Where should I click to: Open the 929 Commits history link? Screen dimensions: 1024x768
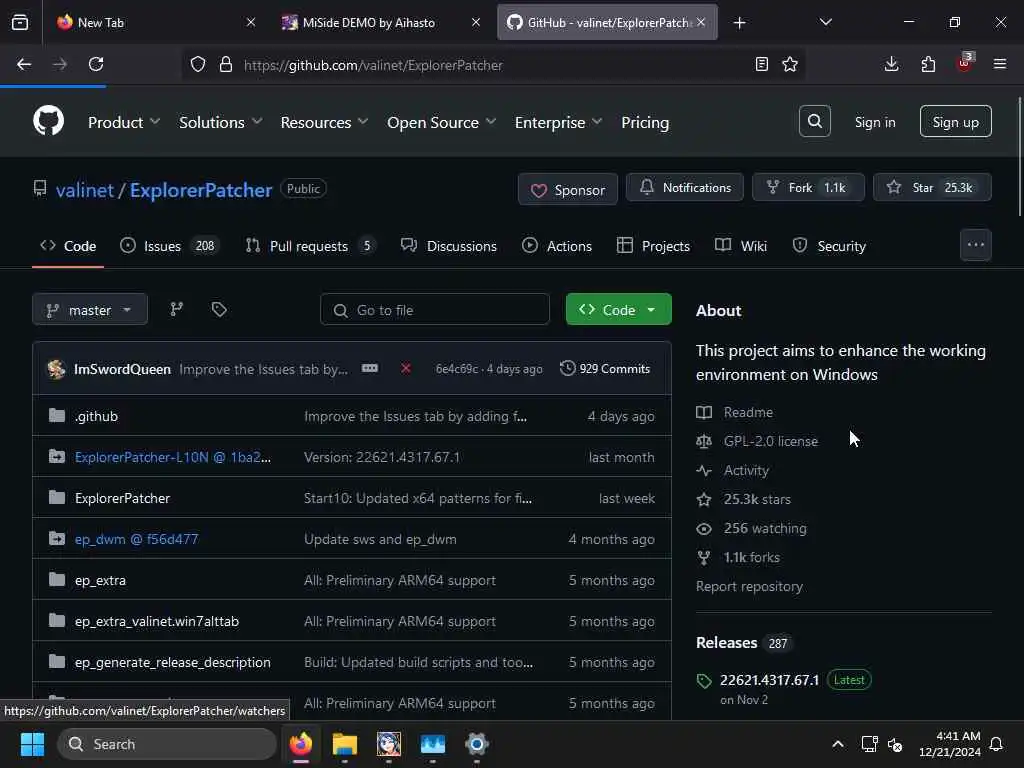[605, 368]
